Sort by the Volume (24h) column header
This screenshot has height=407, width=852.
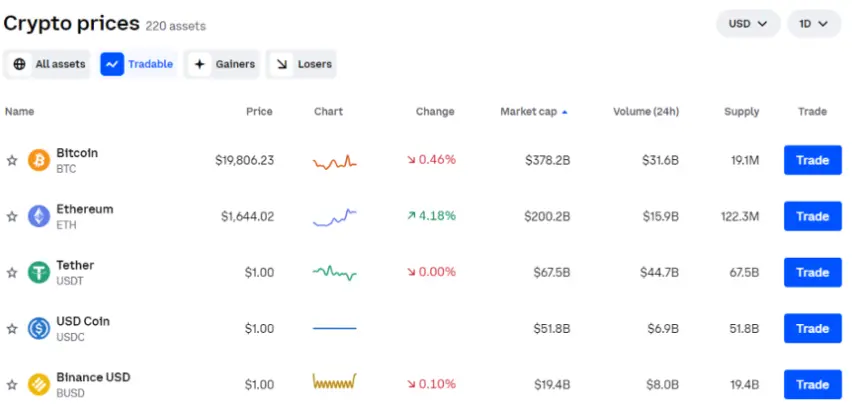tap(646, 111)
